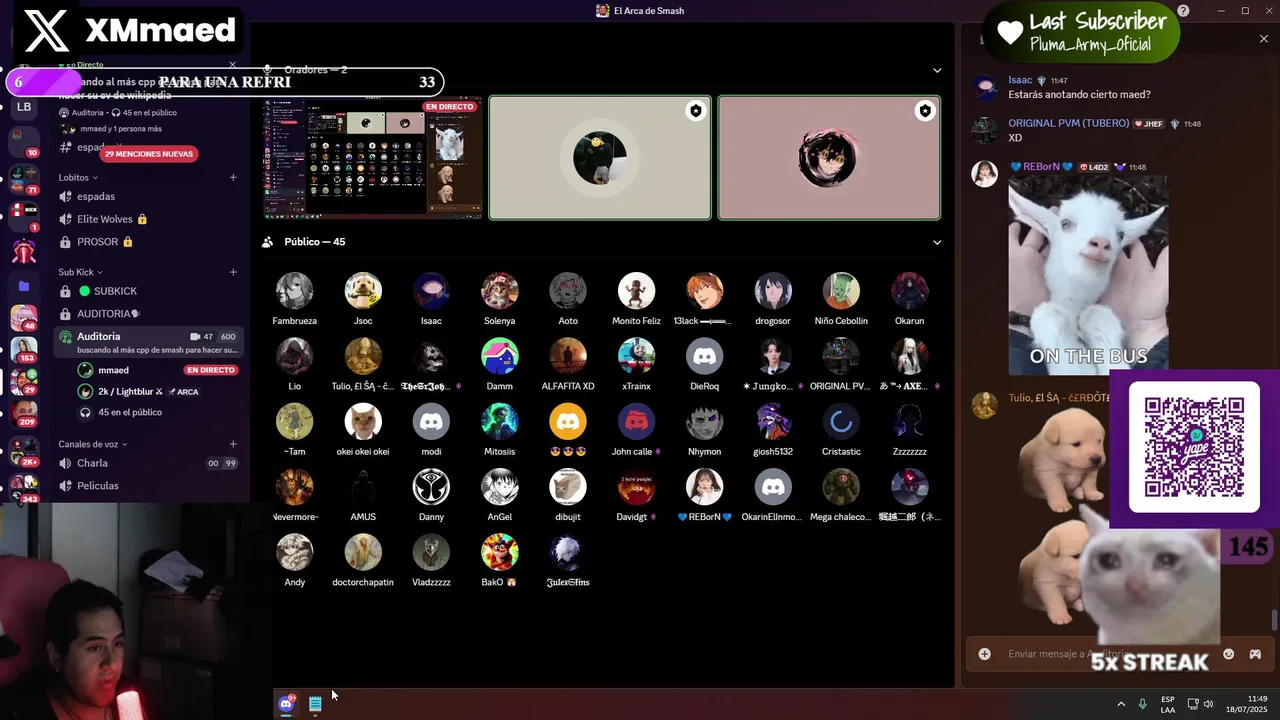Image resolution: width=1280 pixels, height=720 pixels.
Task: Open the server icon with badge 71
Action: tap(24, 179)
